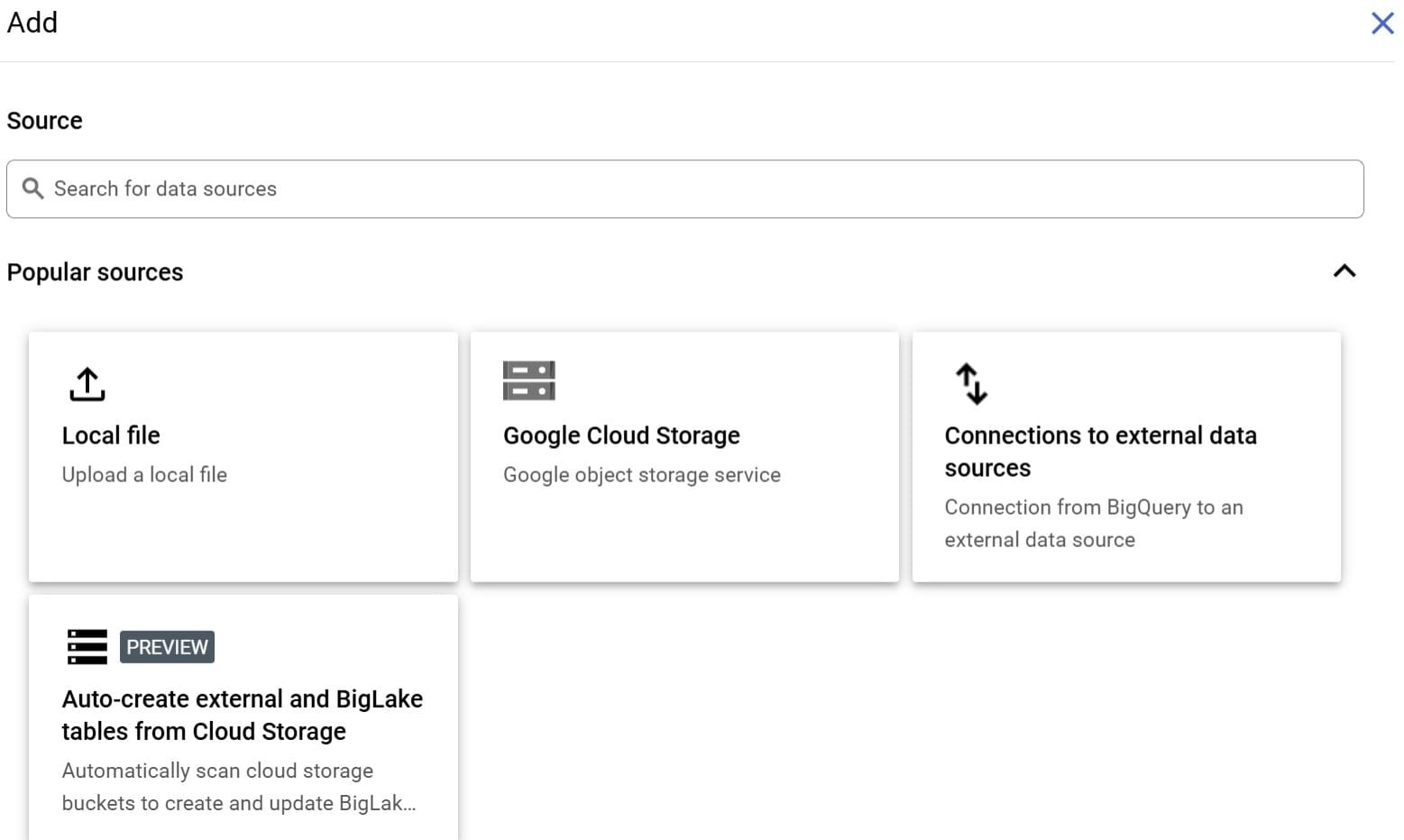The height and width of the screenshot is (840, 1404).
Task: Click the upload arrow icon for Local file
Action: point(87,384)
